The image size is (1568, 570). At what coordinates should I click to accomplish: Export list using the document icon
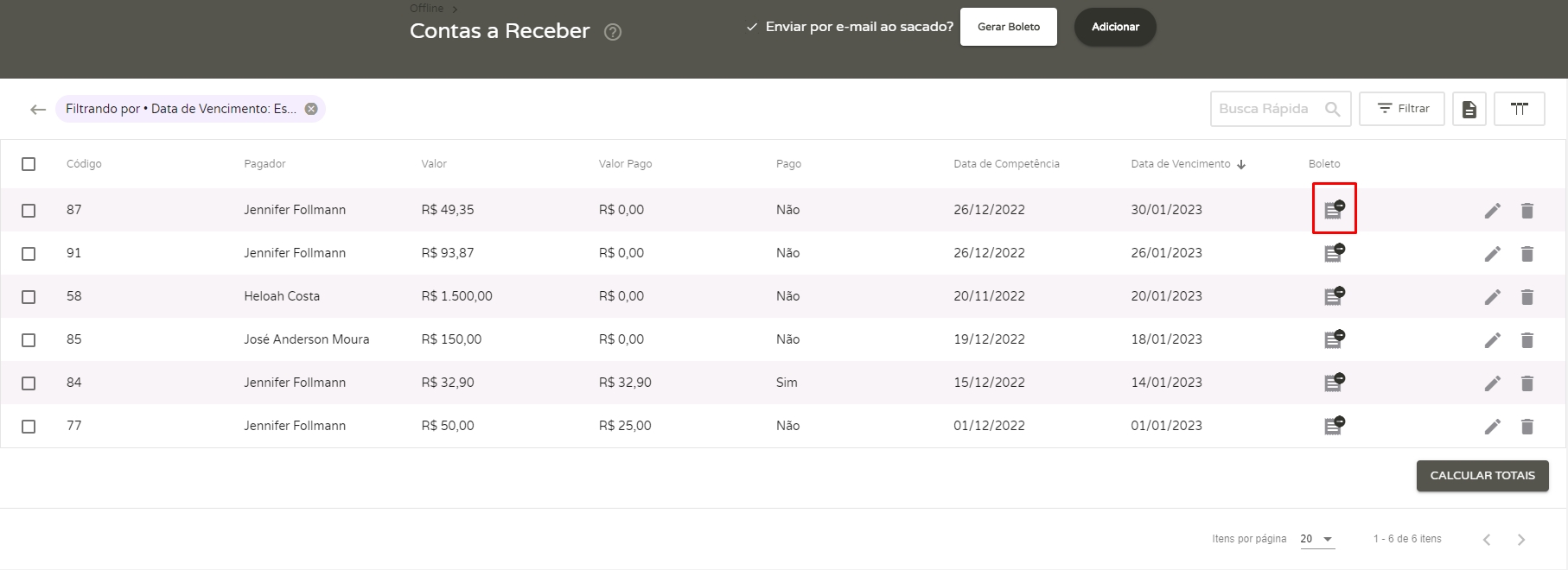pos(1469,109)
